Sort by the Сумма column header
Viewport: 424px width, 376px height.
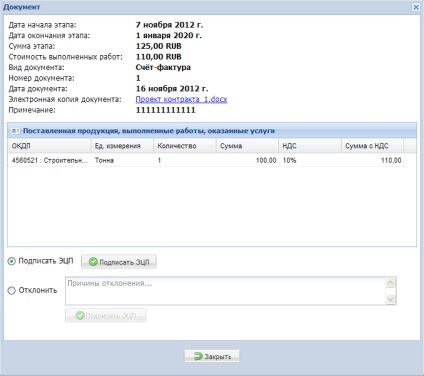(x=247, y=146)
